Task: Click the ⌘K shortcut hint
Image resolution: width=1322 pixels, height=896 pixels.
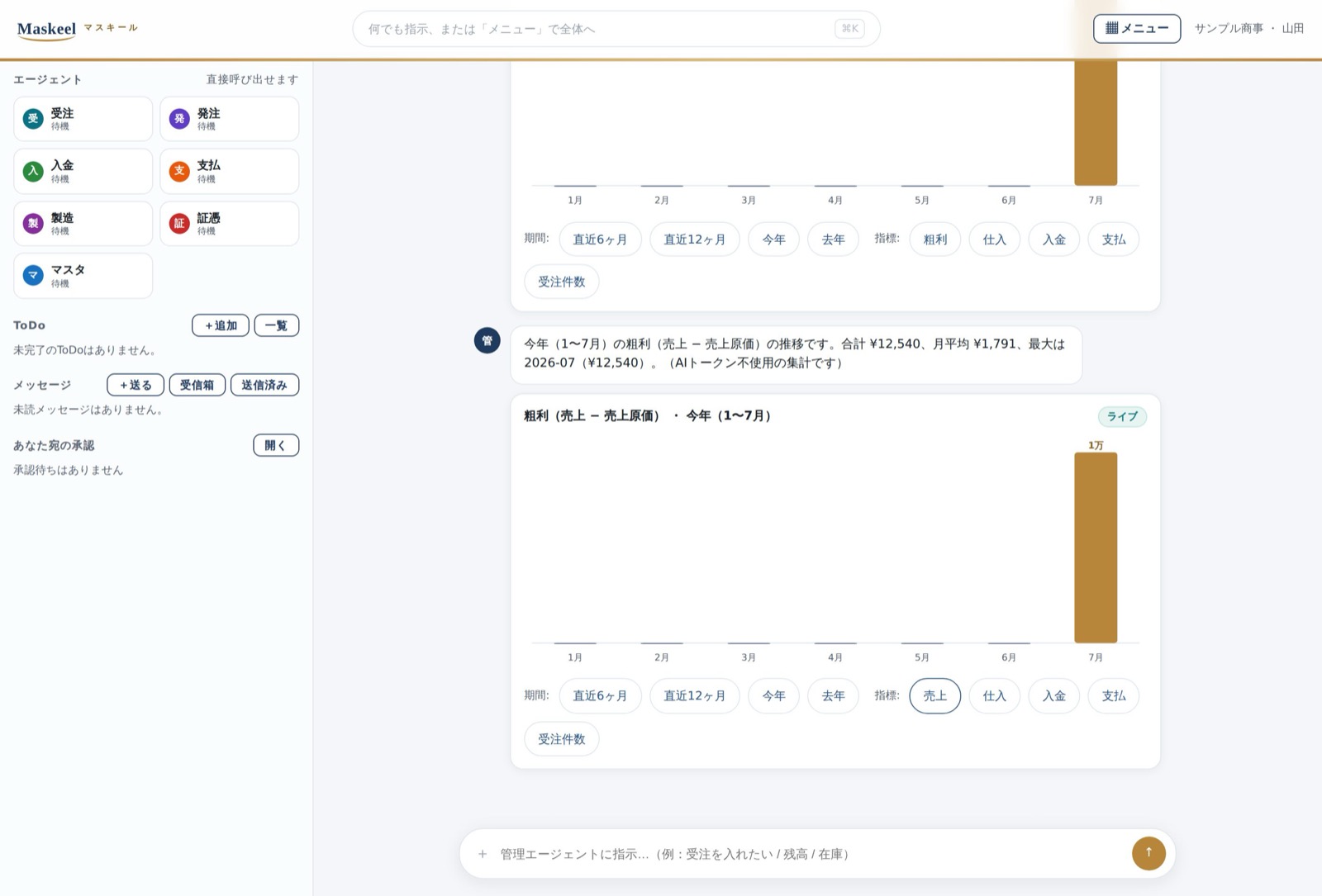Action: (x=849, y=29)
